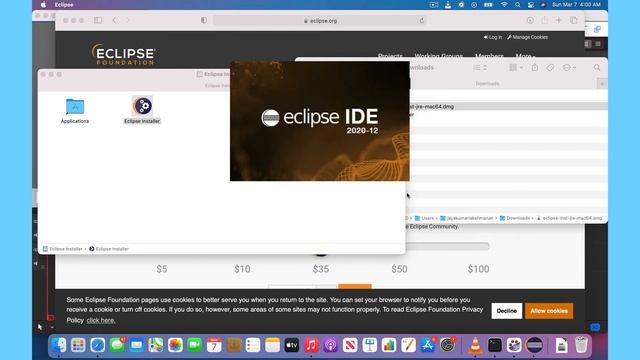Go forward in Safari
The width and height of the screenshot is (640, 360).
(x=128, y=20)
